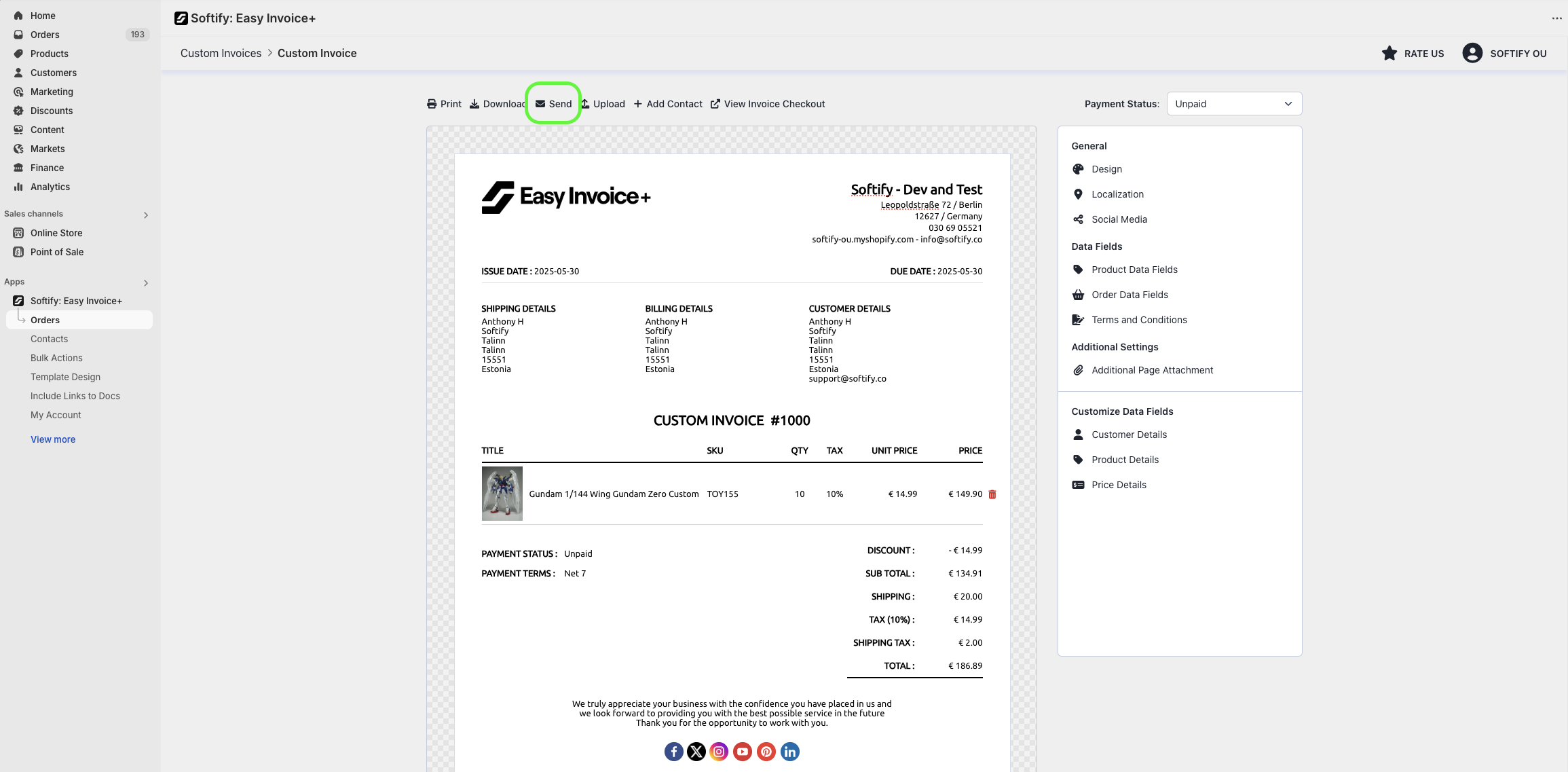Open Terms and Conditions settings
This screenshot has width=1568, height=772.
tap(1139, 320)
